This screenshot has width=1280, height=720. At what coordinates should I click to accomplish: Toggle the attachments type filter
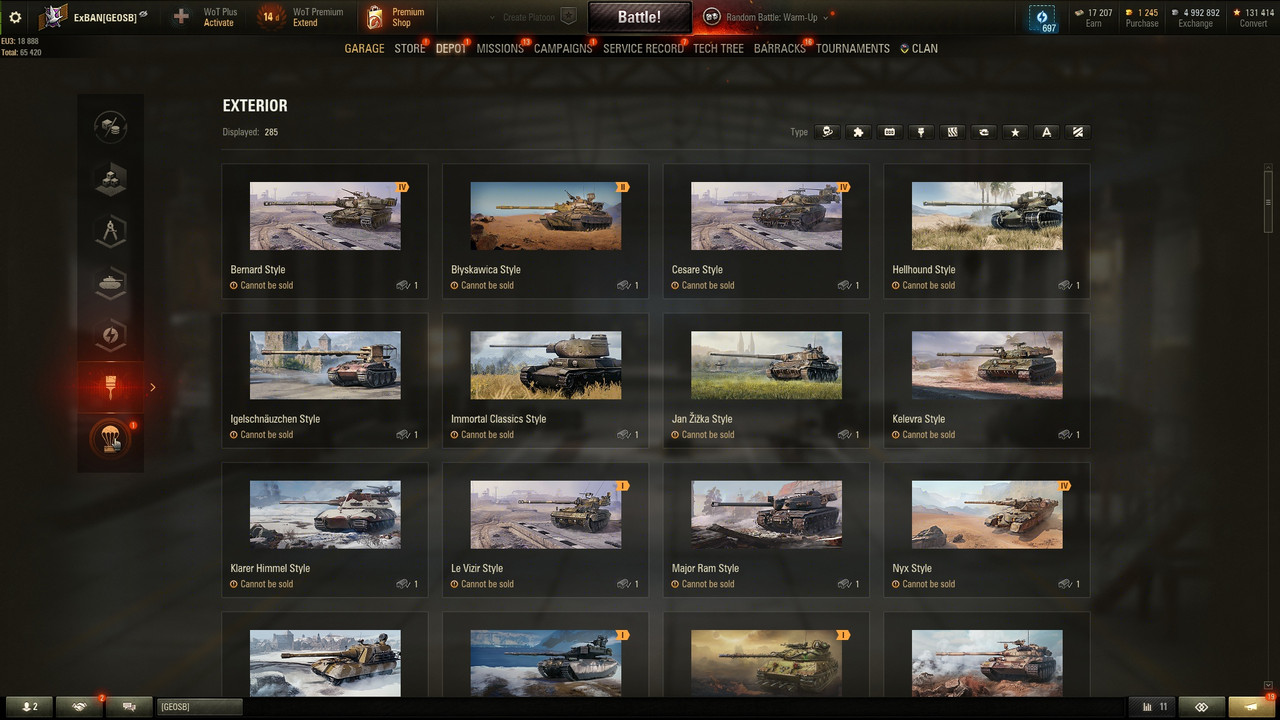tap(889, 132)
